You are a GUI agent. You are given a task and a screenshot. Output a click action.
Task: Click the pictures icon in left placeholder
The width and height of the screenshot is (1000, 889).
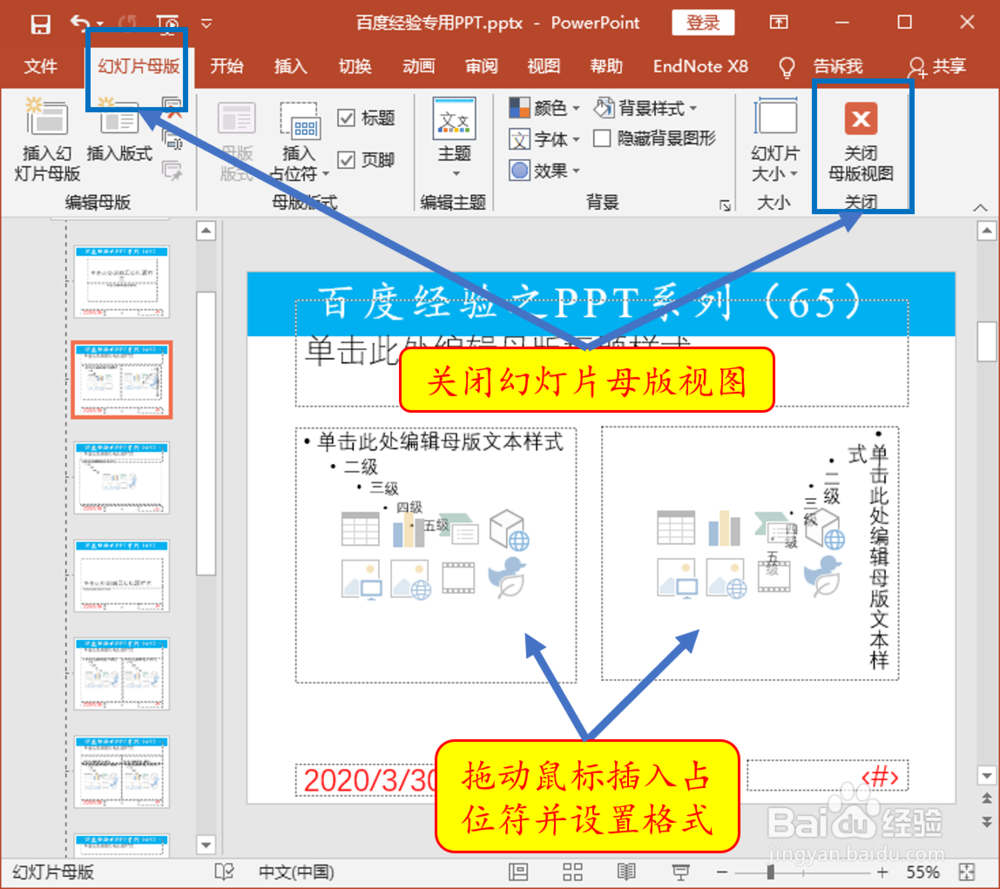pos(361,579)
